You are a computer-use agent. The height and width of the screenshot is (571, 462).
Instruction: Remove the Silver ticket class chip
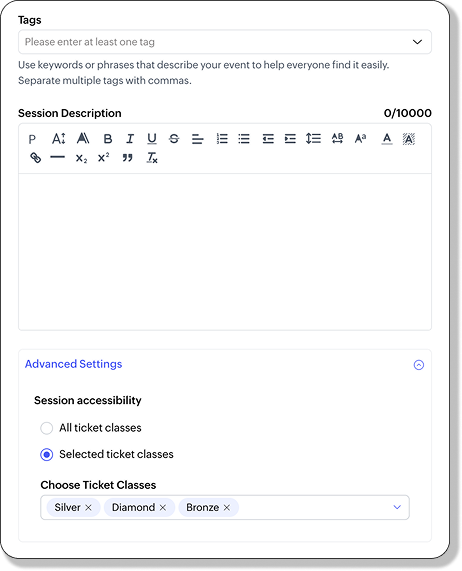click(x=88, y=507)
